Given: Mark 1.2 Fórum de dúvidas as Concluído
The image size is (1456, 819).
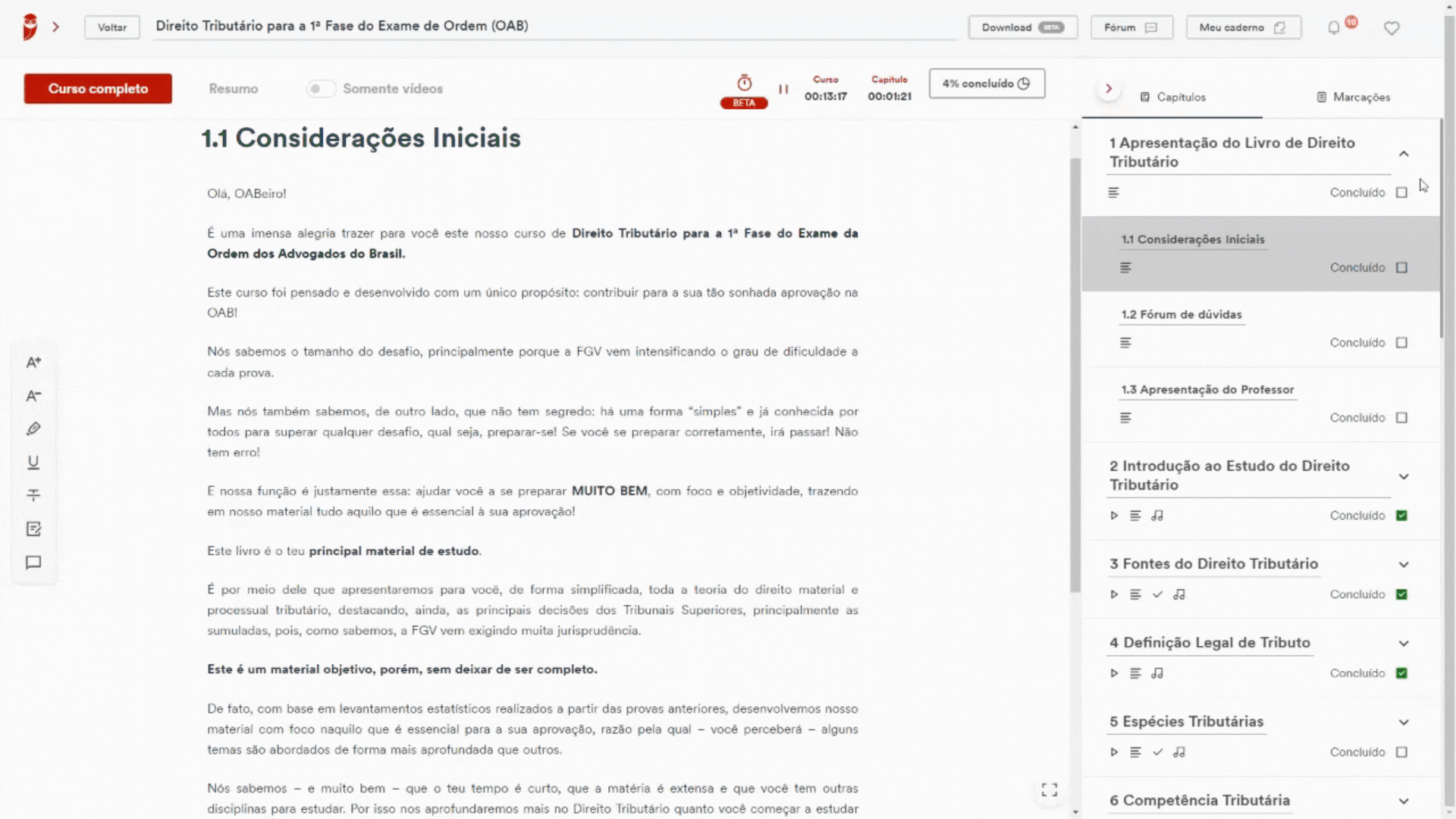Looking at the screenshot, I should pyautogui.click(x=1401, y=343).
